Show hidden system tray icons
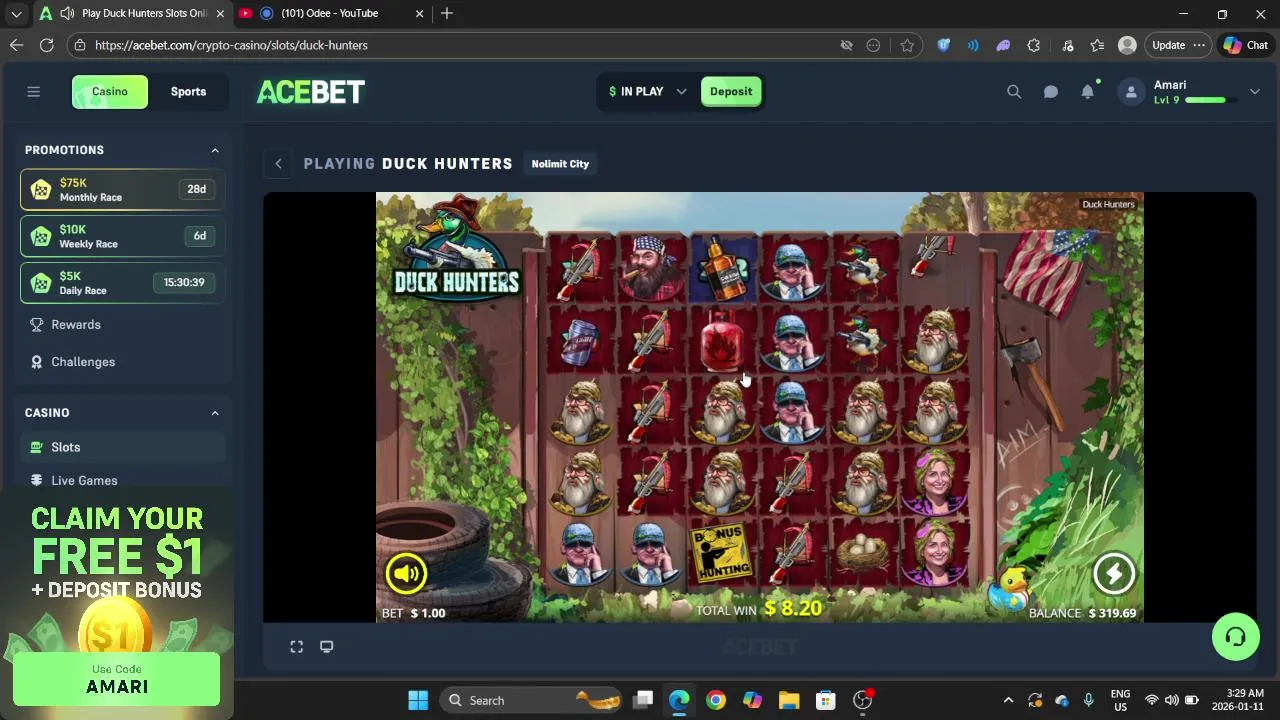The height and width of the screenshot is (720, 1280). 1008,700
